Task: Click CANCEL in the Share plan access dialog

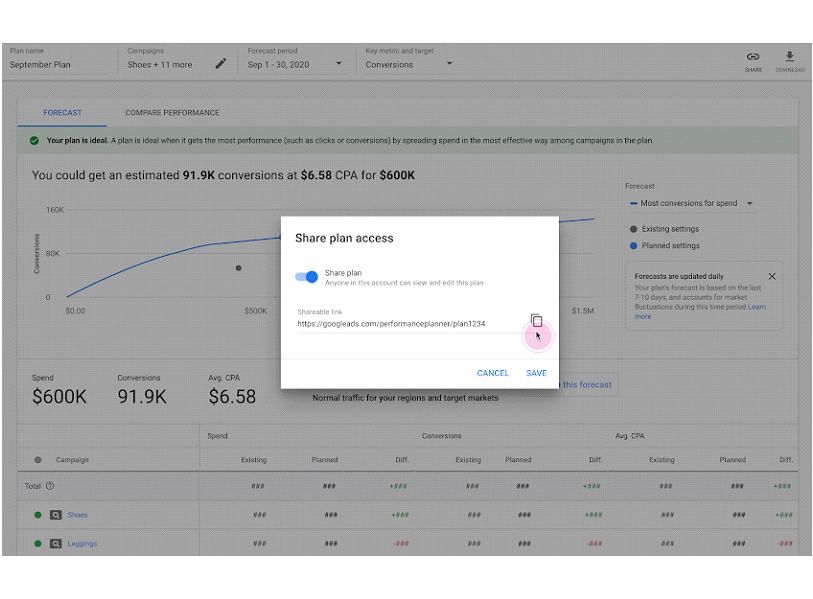Action: tap(493, 373)
